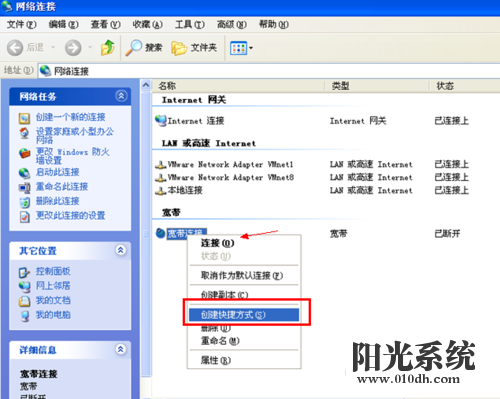Open the Search (搜索) toolbar tool
The image size is (500, 399).
pyautogui.click(x=144, y=48)
